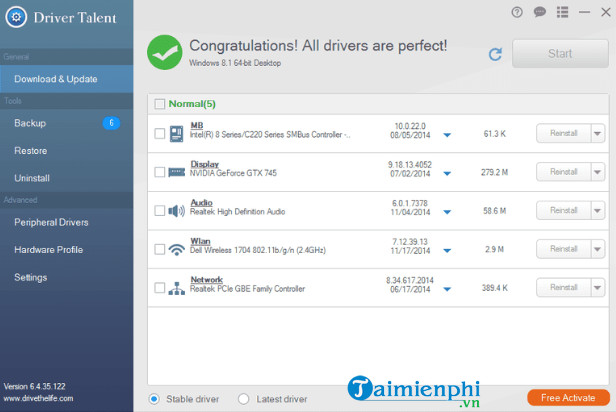616x412 pixels.
Task: Click the 279.2 M size value
Action: click(495, 172)
